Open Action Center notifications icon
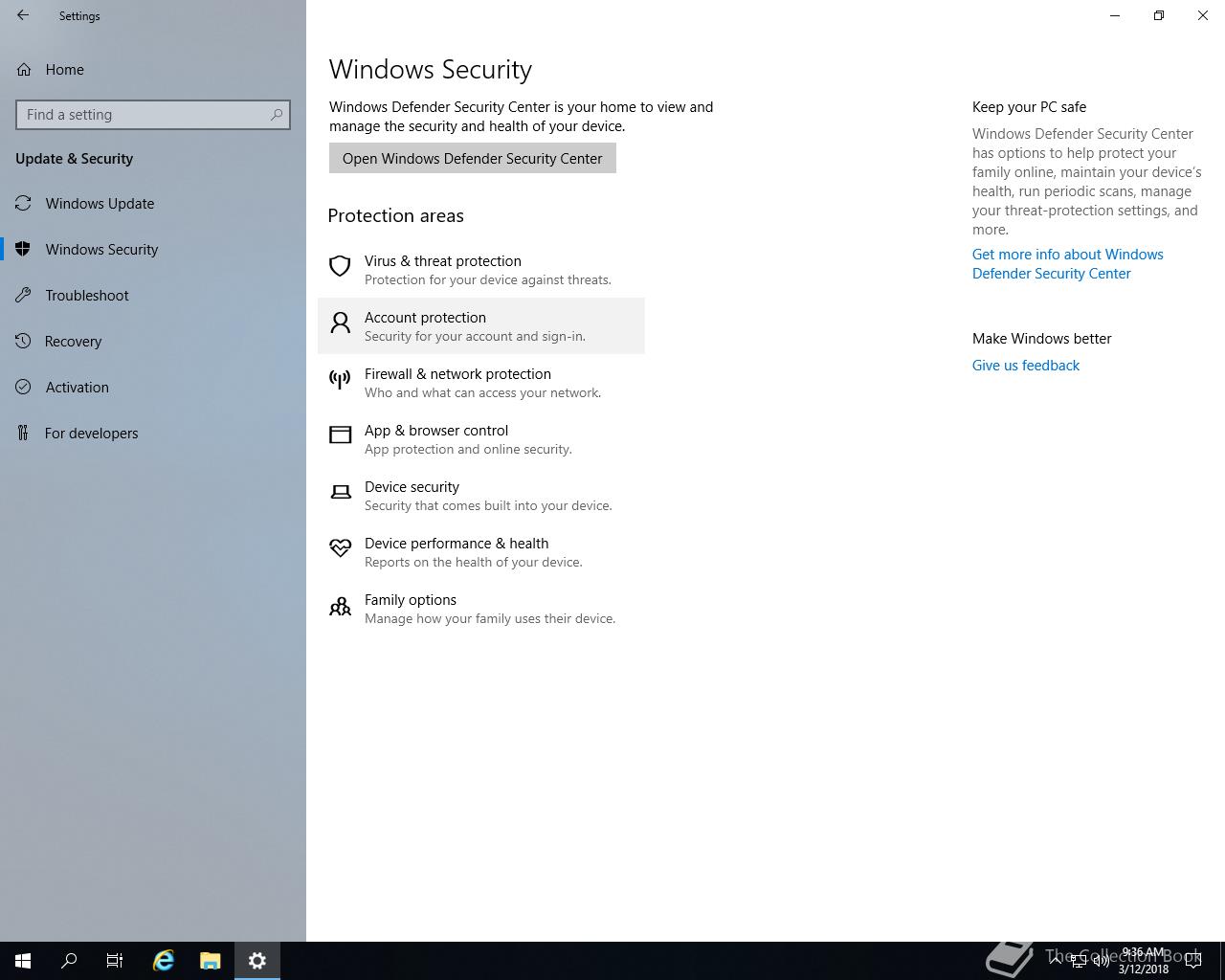The width and height of the screenshot is (1225, 980). point(1193,961)
